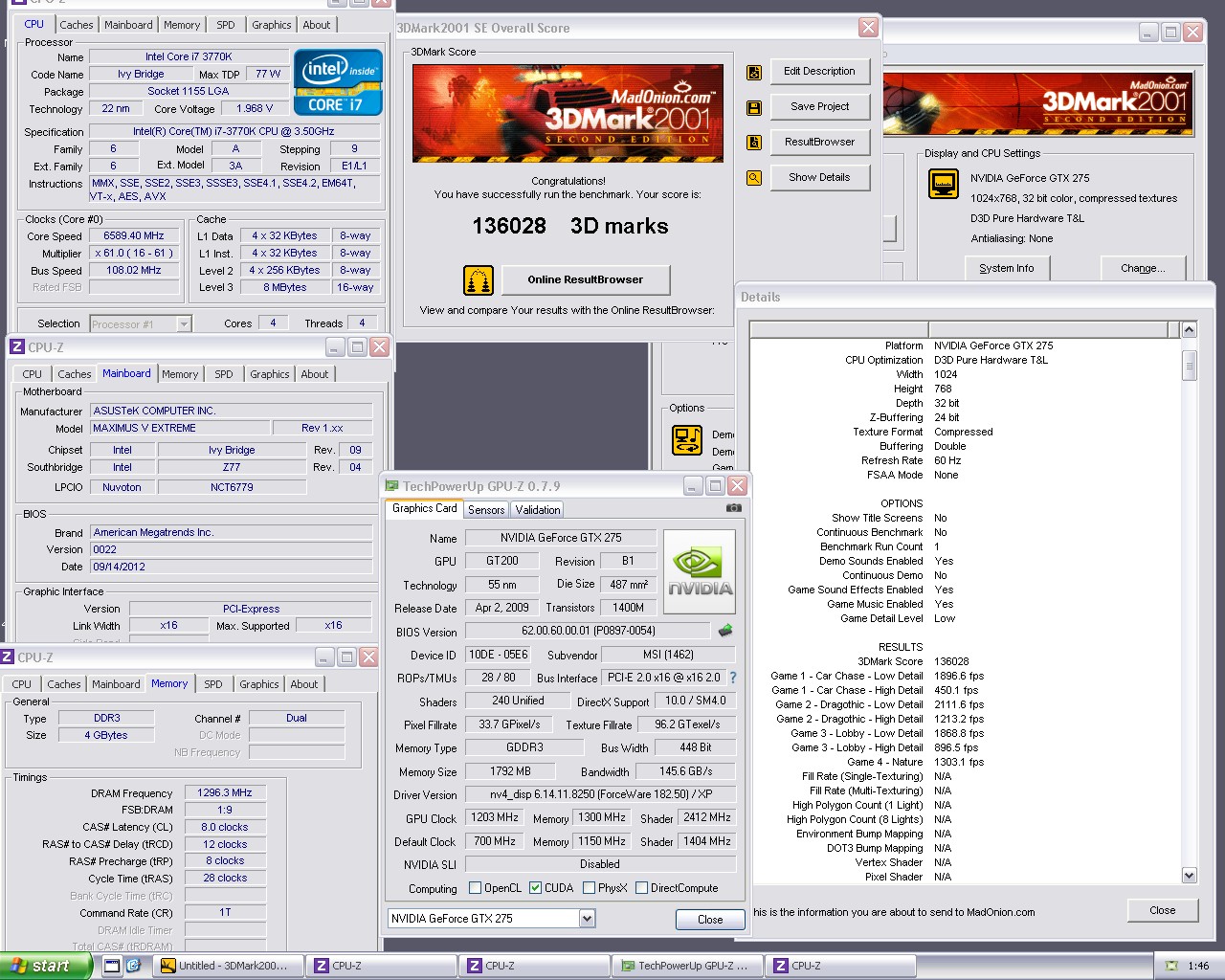1225x980 pixels.
Task: Click the GPU Clock 1203 MHz field
Action: pos(495,817)
